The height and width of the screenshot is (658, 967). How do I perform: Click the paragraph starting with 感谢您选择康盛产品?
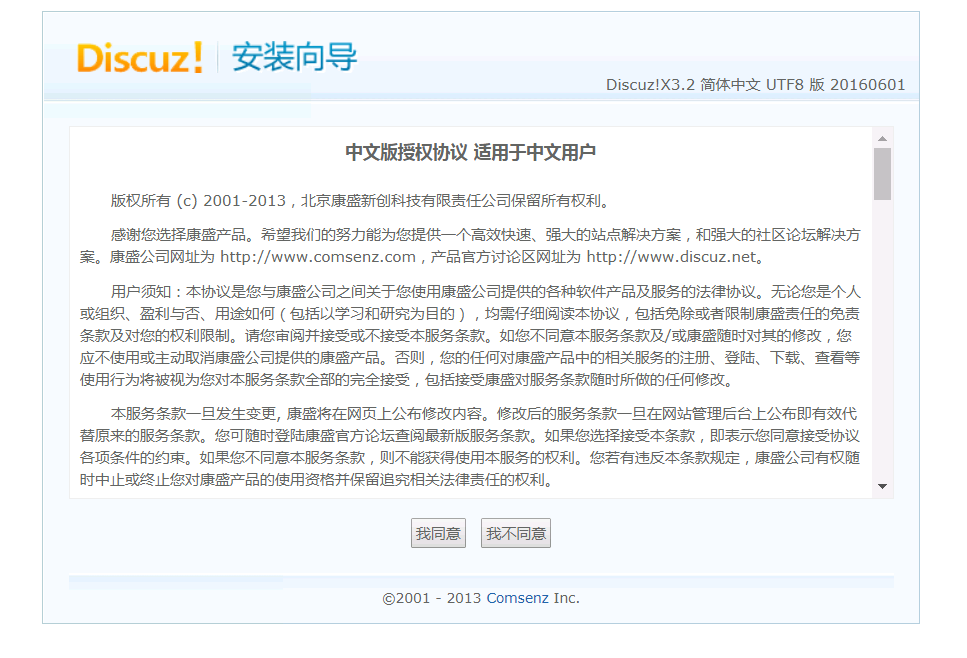tap(470, 245)
